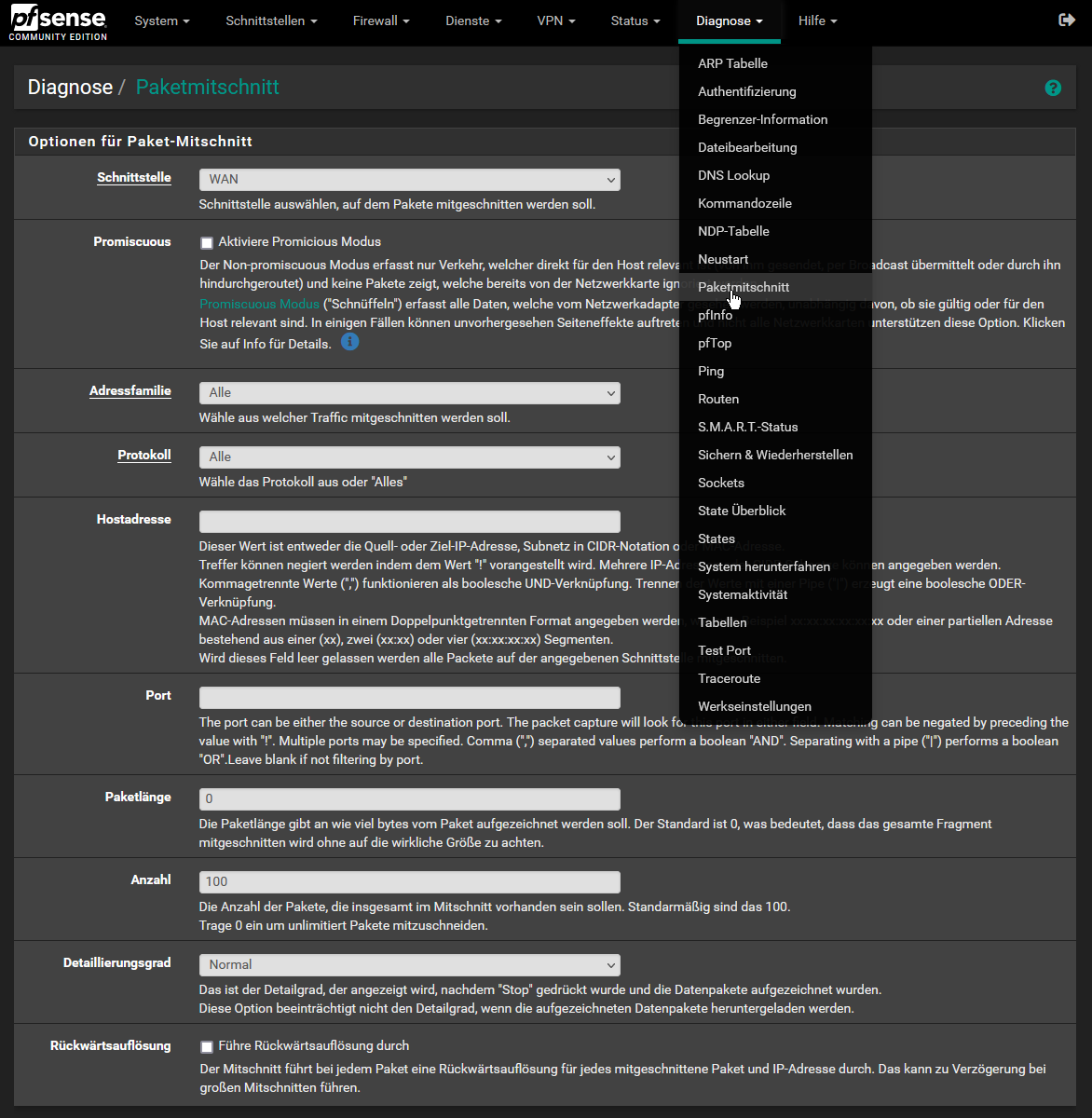
Task: Open pfInfo from the Diagnose menu
Action: pos(775,315)
